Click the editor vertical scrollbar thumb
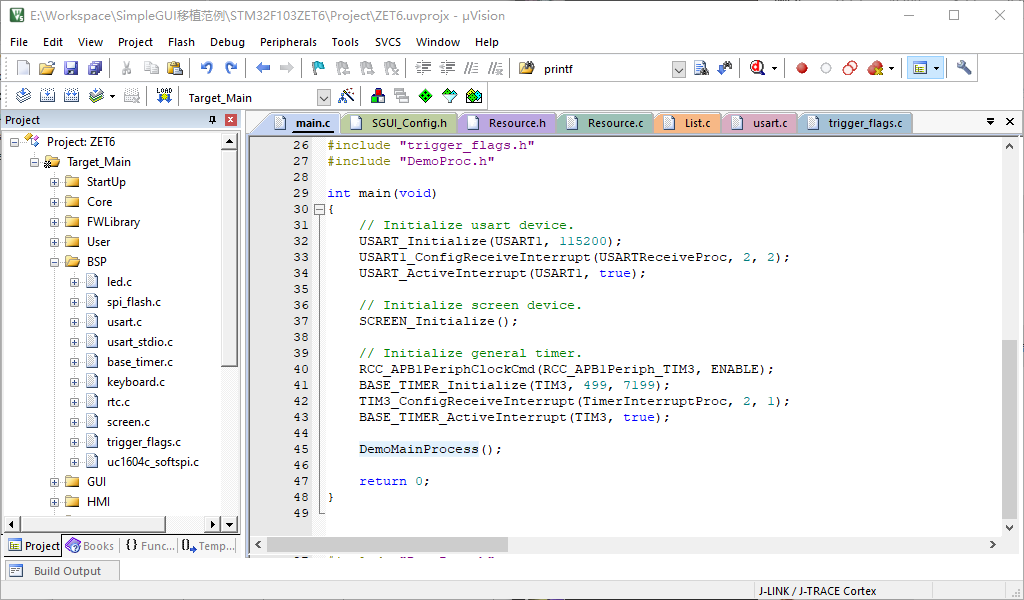 (x=1010, y=430)
